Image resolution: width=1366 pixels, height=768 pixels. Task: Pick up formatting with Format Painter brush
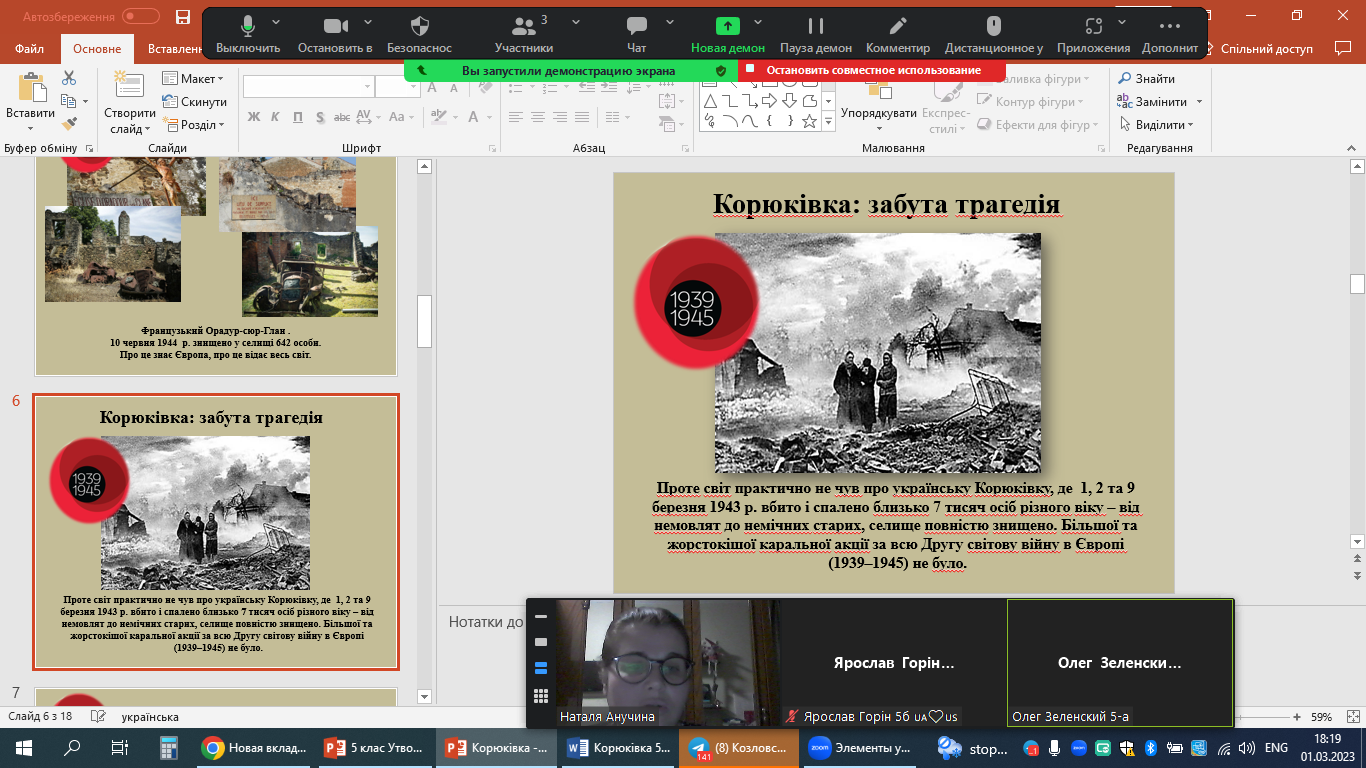coord(69,124)
